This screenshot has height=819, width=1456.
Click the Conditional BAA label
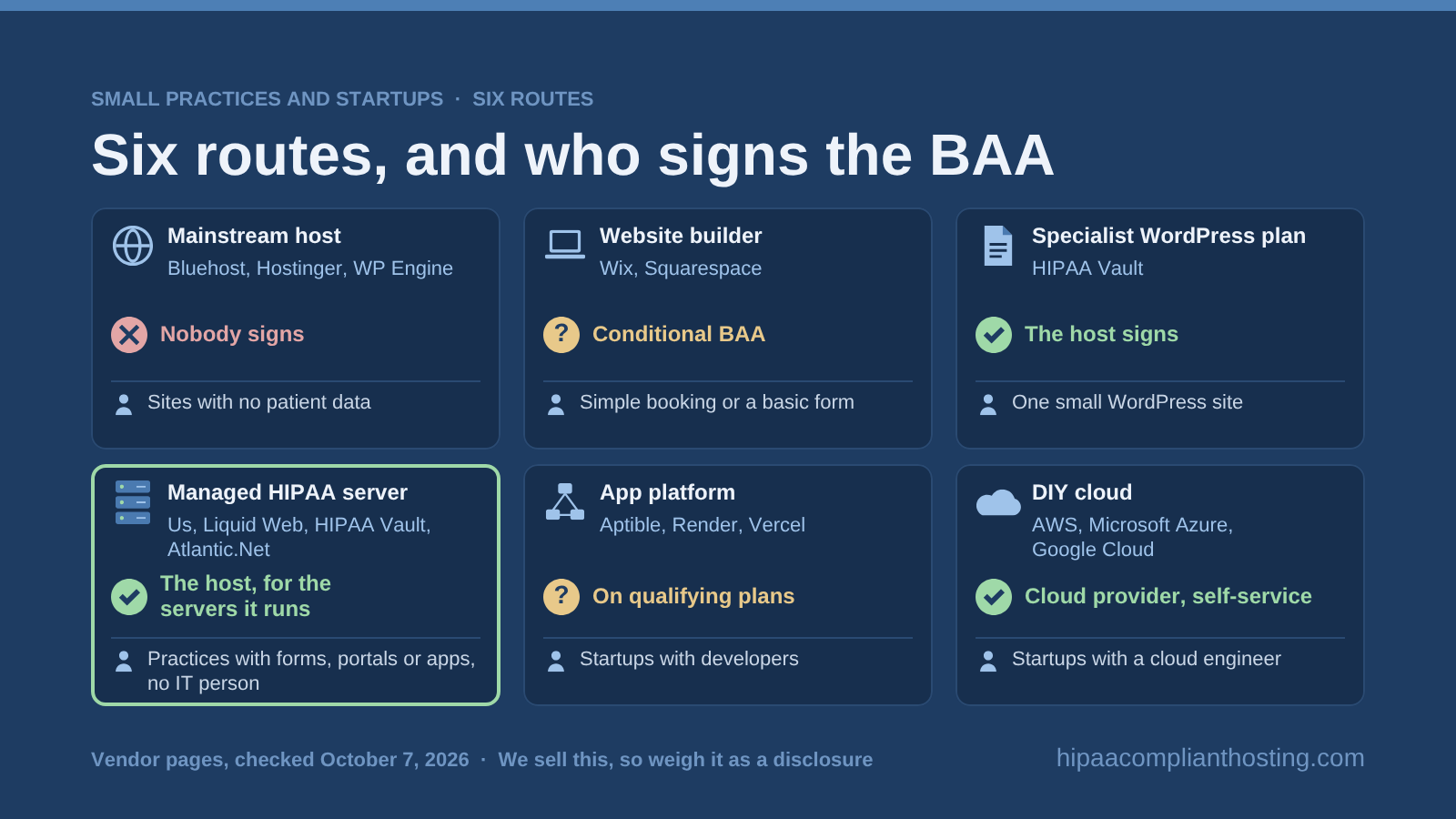pos(679,334)
